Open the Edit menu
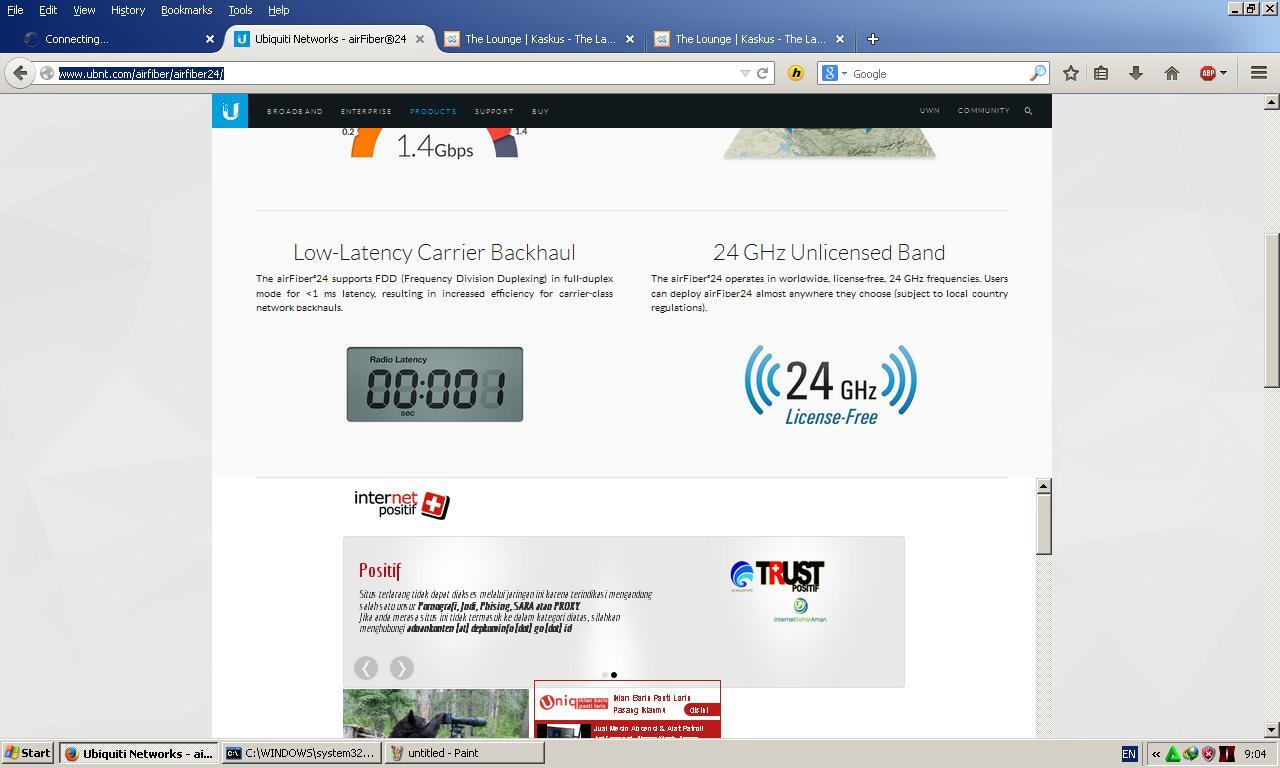This screenshot has height=768, width=1280. click(x=48, y=10)
